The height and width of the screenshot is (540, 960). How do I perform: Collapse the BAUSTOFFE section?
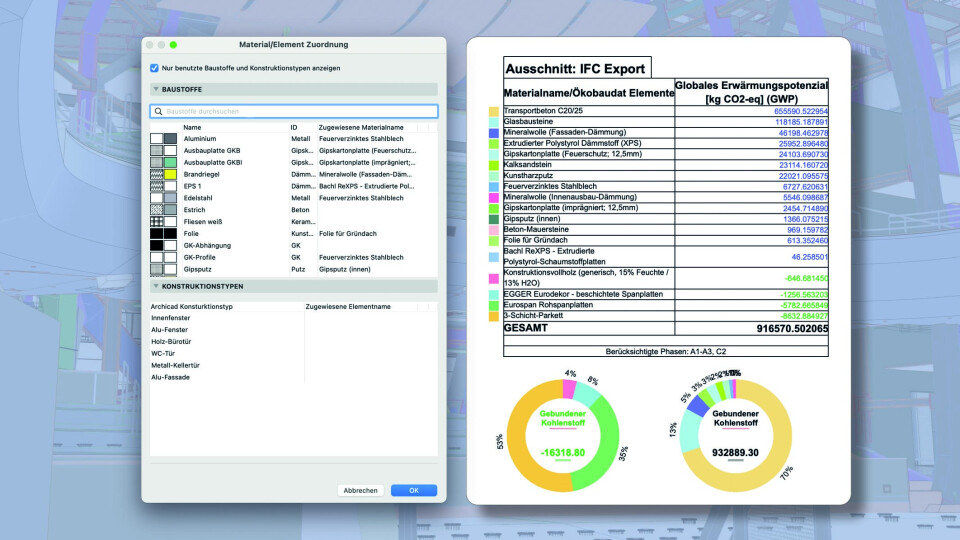click(x=156, y=89)
